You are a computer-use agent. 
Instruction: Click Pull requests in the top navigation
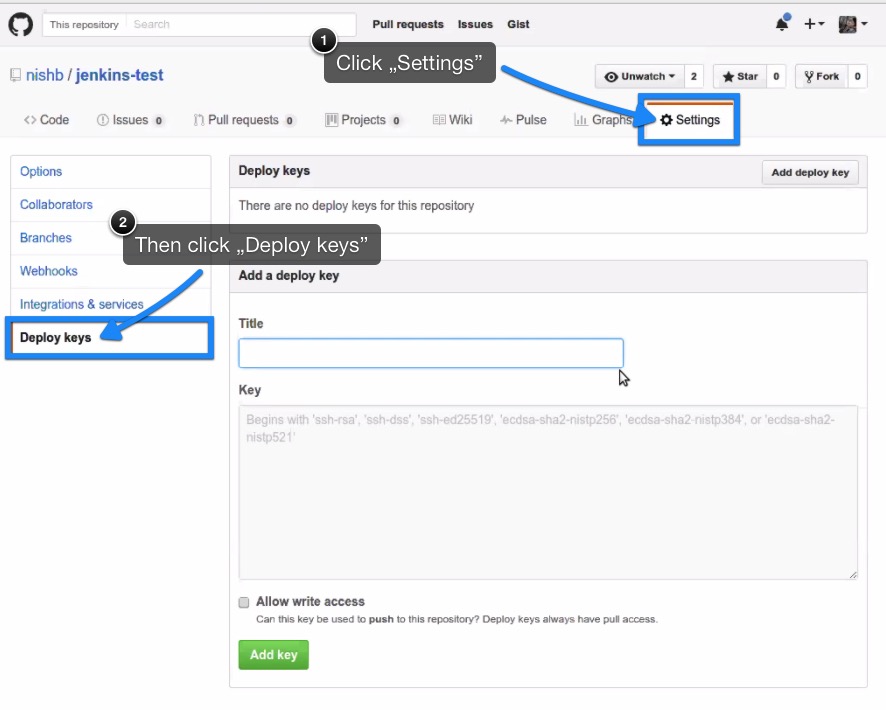(408, 24)
